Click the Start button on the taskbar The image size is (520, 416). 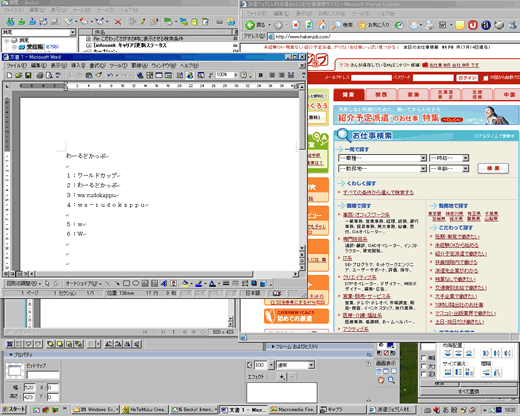point(14,410)
